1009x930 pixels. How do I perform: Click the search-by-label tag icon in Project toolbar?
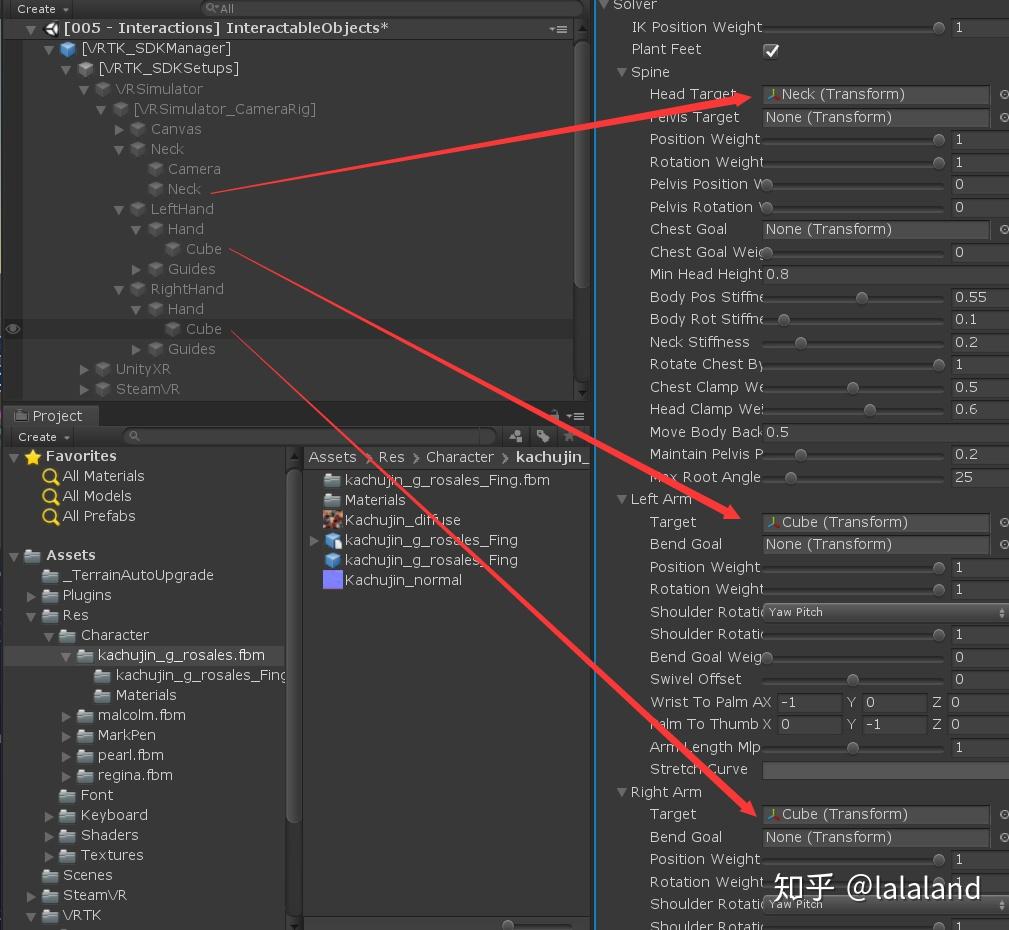point(543,436)
